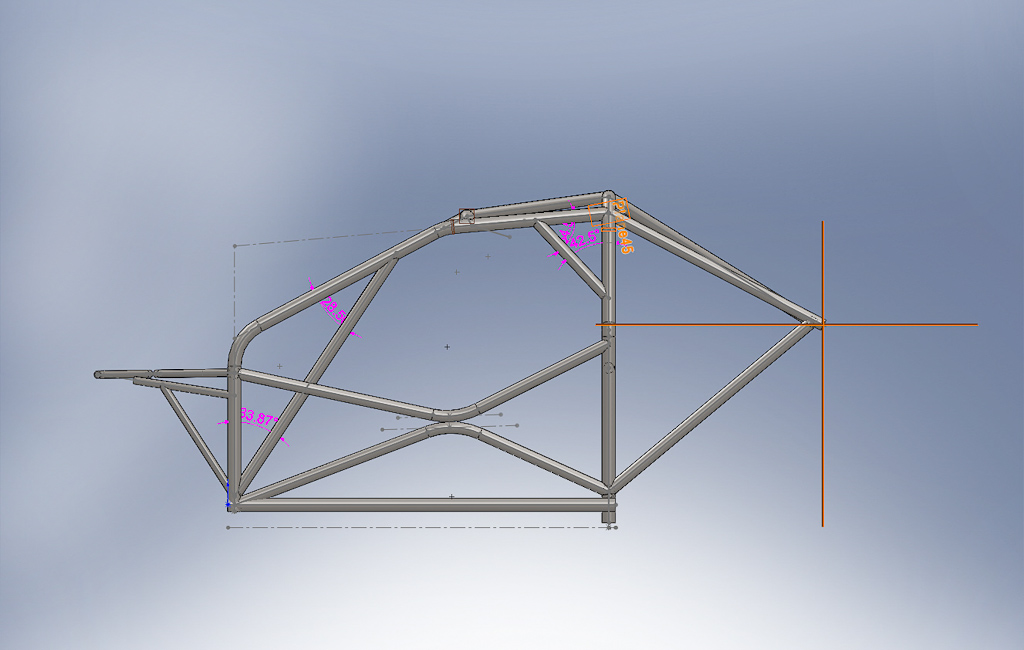The image size is (1024, 650).
Task: Select the small mounting bracket on top tube
Action: [x=467, y=214]
